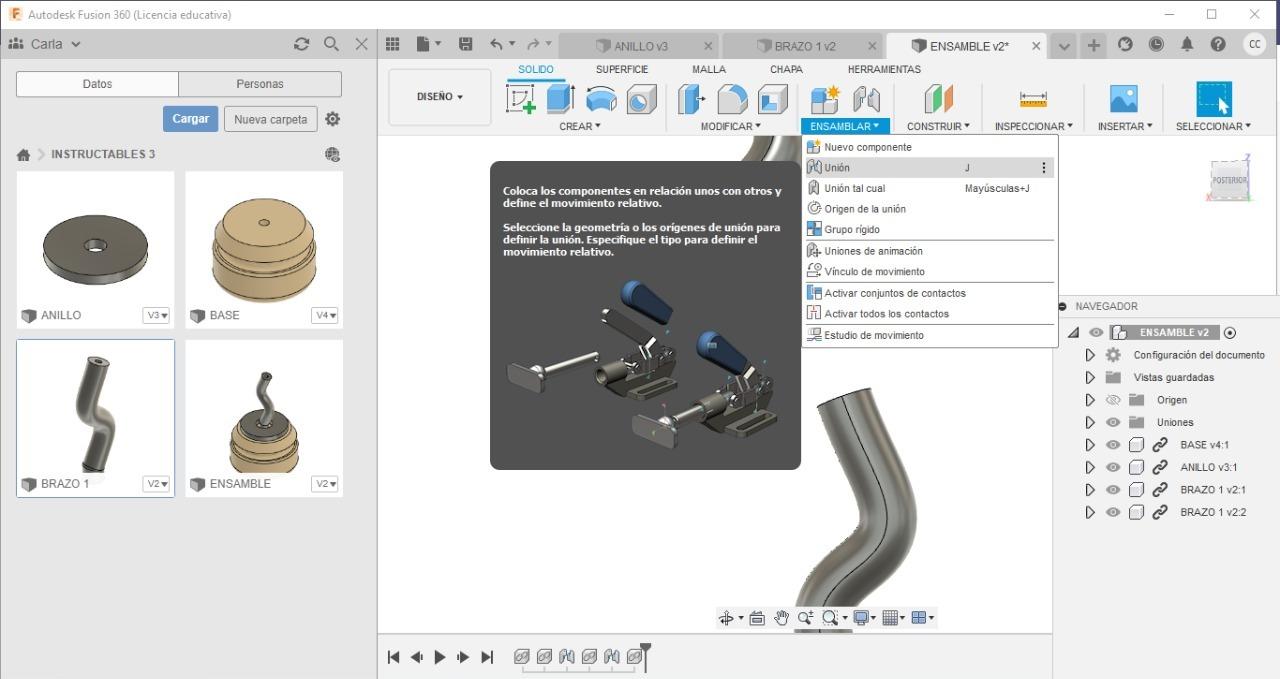Expand the BASE v4:1 tree node
Viewport: 1280px width, 679px height.
tap(1090, 445)
